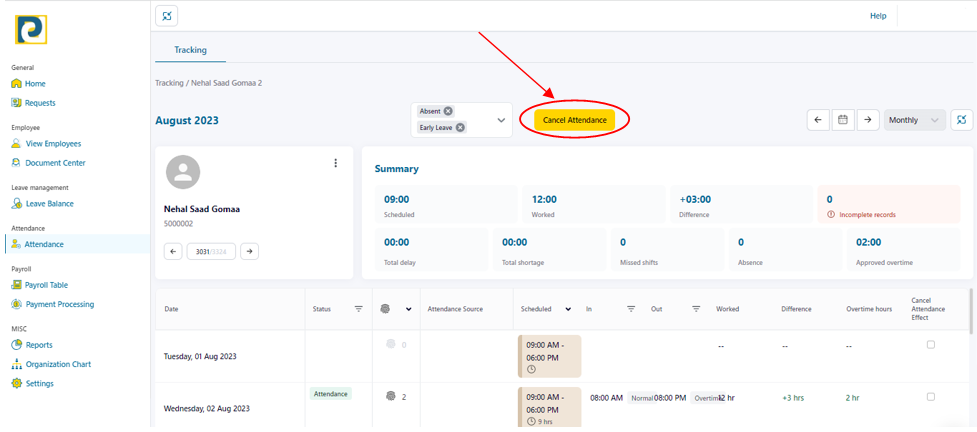The height and width of the screenshot is (432, 977).
Task: Go to next employee arrow
Action: pyautogui.click(x=250, y=252)
